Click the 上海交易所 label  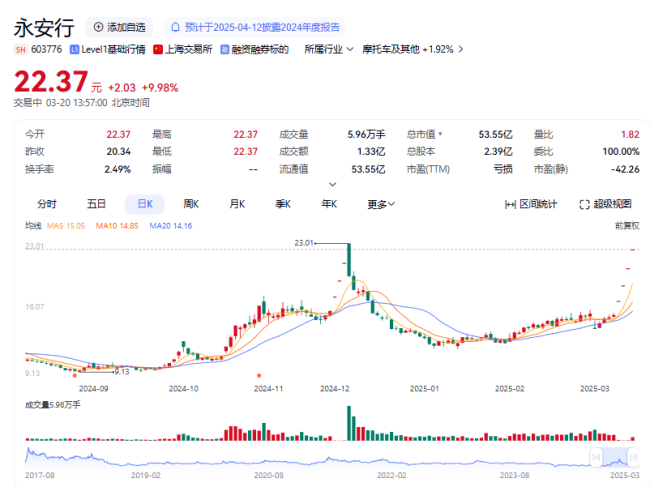(x=189, y=50)
